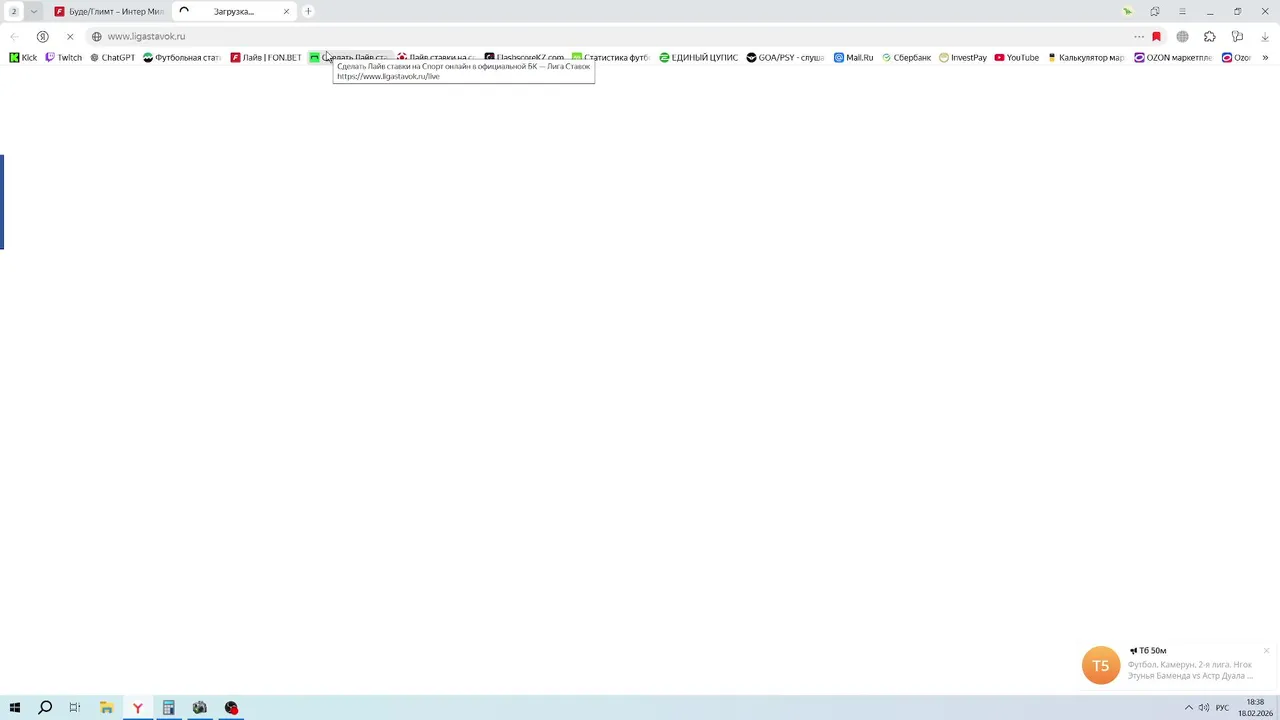Open the ChatGPT bookmark
This screenshot has width=1280, height=720.
[112, 58]
